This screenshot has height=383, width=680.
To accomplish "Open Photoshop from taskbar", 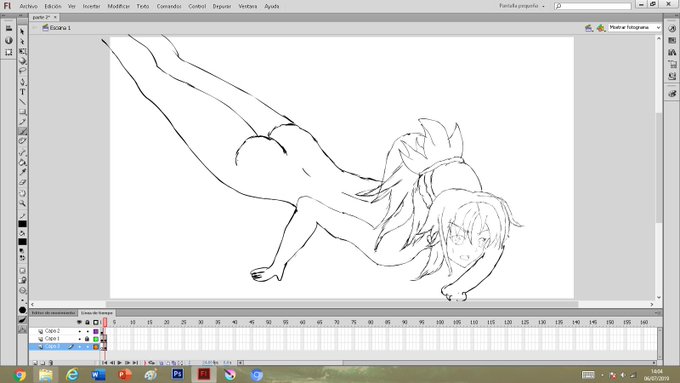I will pyautogui.click(x=177, y=374).
